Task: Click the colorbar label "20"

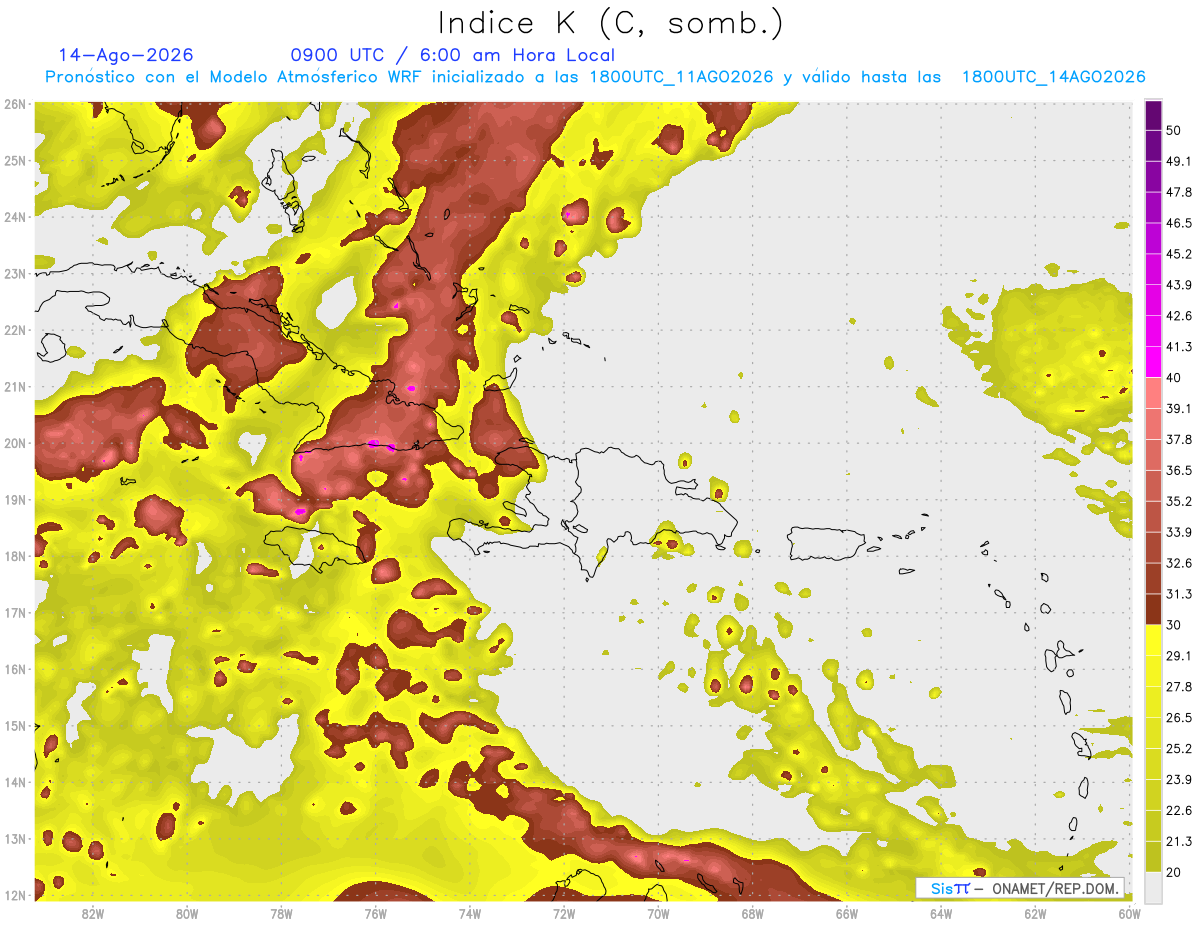Action: point(1175,872)
